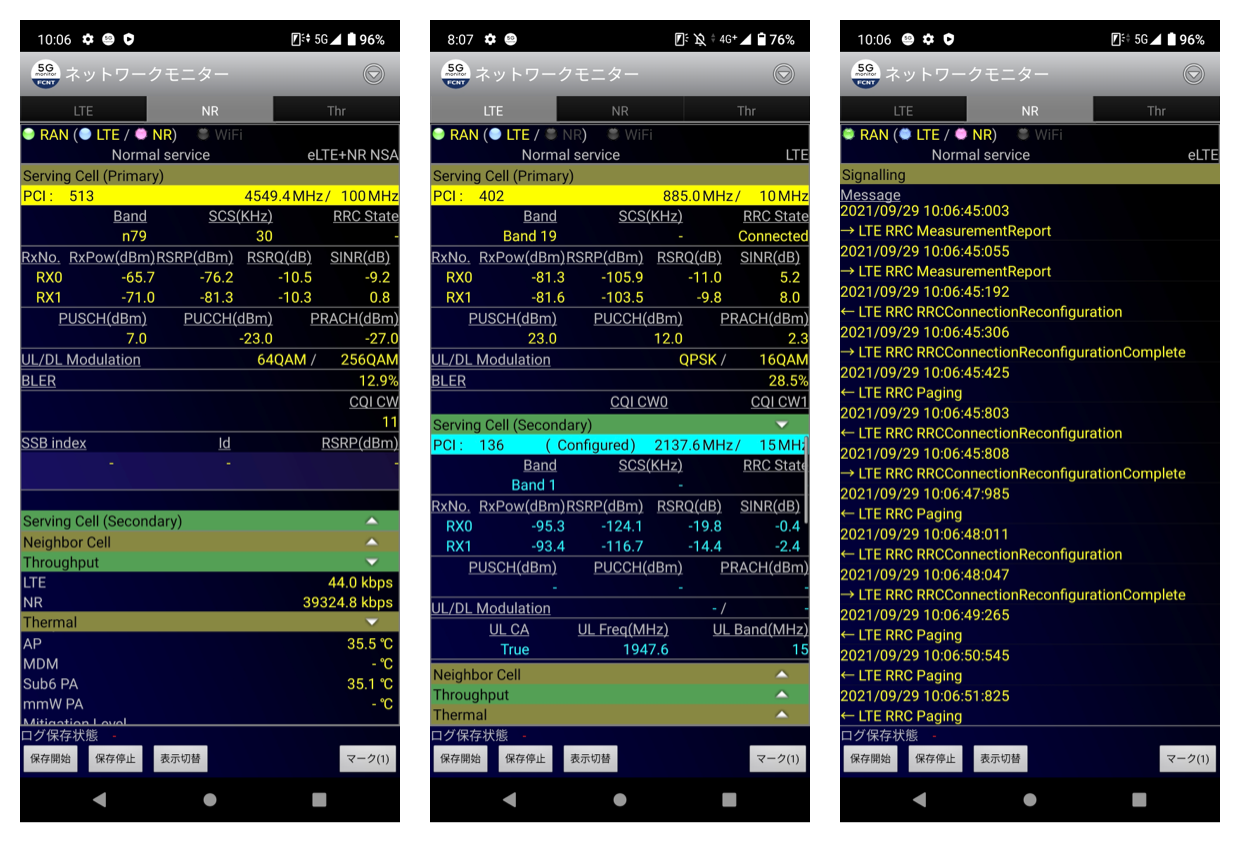The image size is (1240, 844).
Task: Tap green RAN indicator dot in PCI 513 screen
Action: 28,134
